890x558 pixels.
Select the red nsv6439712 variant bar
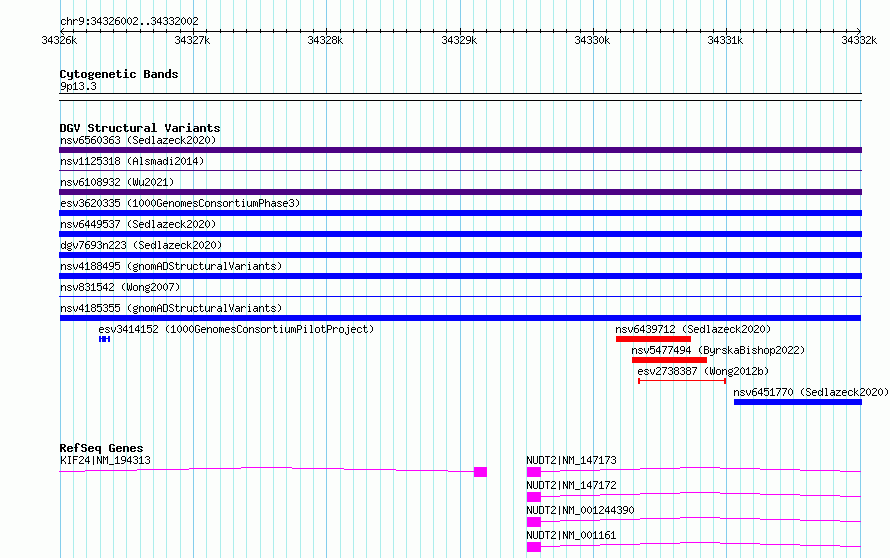(x=653, y=339)
